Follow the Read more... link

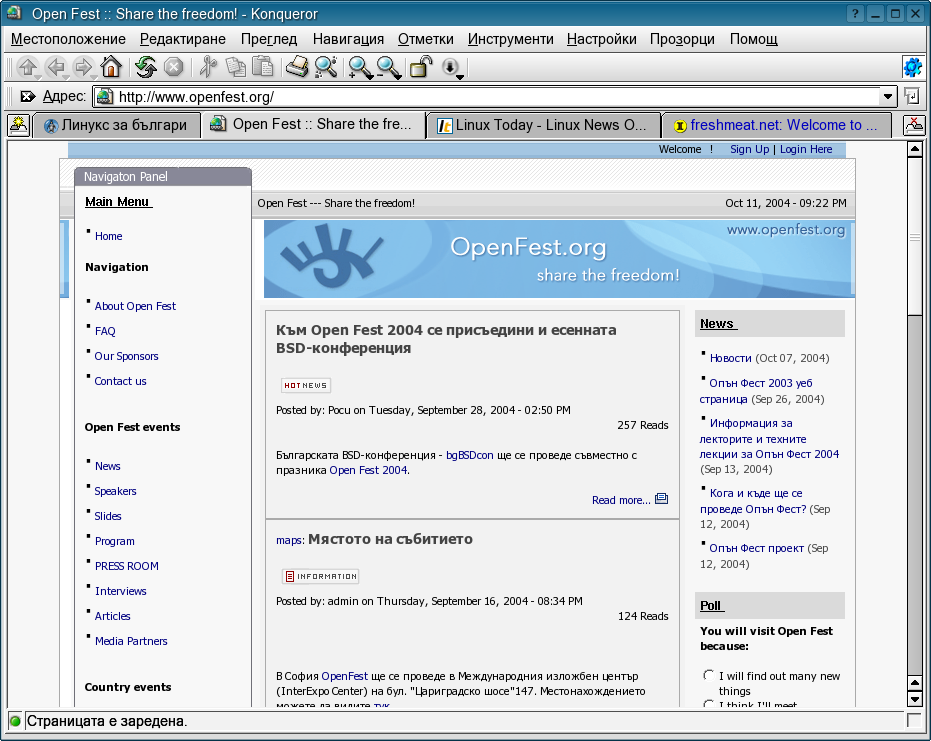pos(620,500)
